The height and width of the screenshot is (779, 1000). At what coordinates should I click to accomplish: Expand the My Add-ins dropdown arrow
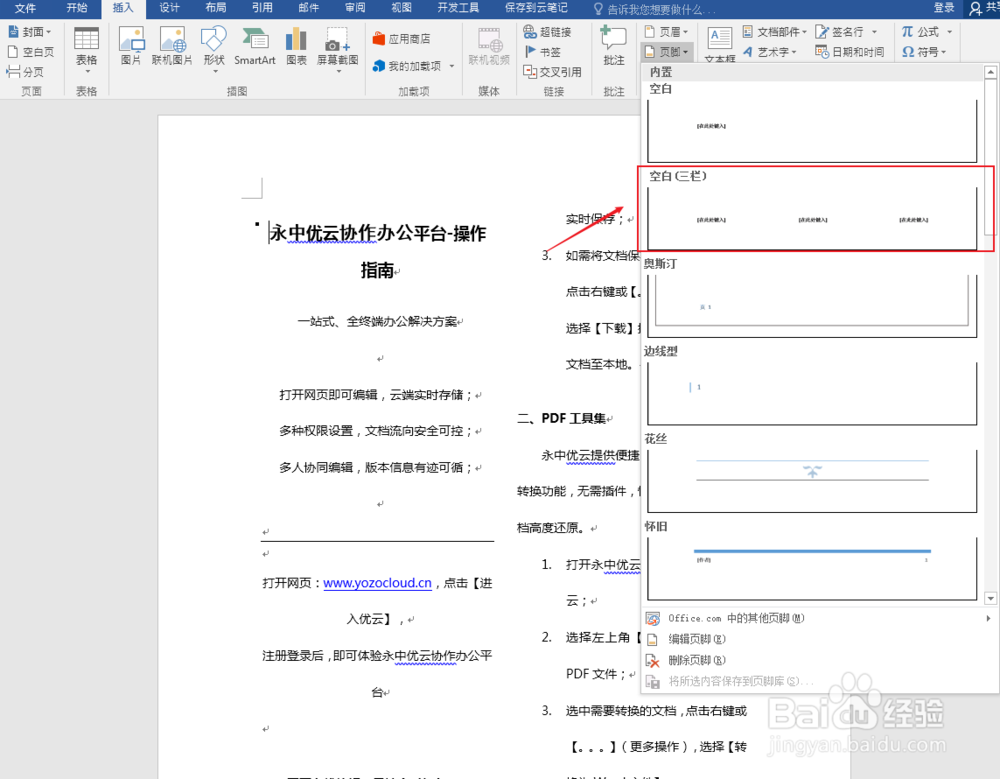point(452,66)
